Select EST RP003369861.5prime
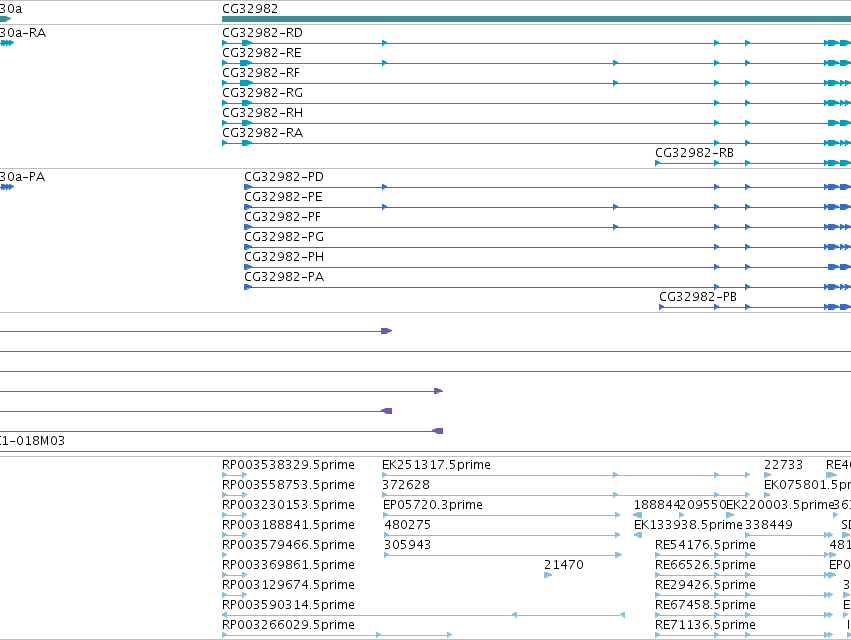Viewport: 851px width, 640px height. [288, 565]
